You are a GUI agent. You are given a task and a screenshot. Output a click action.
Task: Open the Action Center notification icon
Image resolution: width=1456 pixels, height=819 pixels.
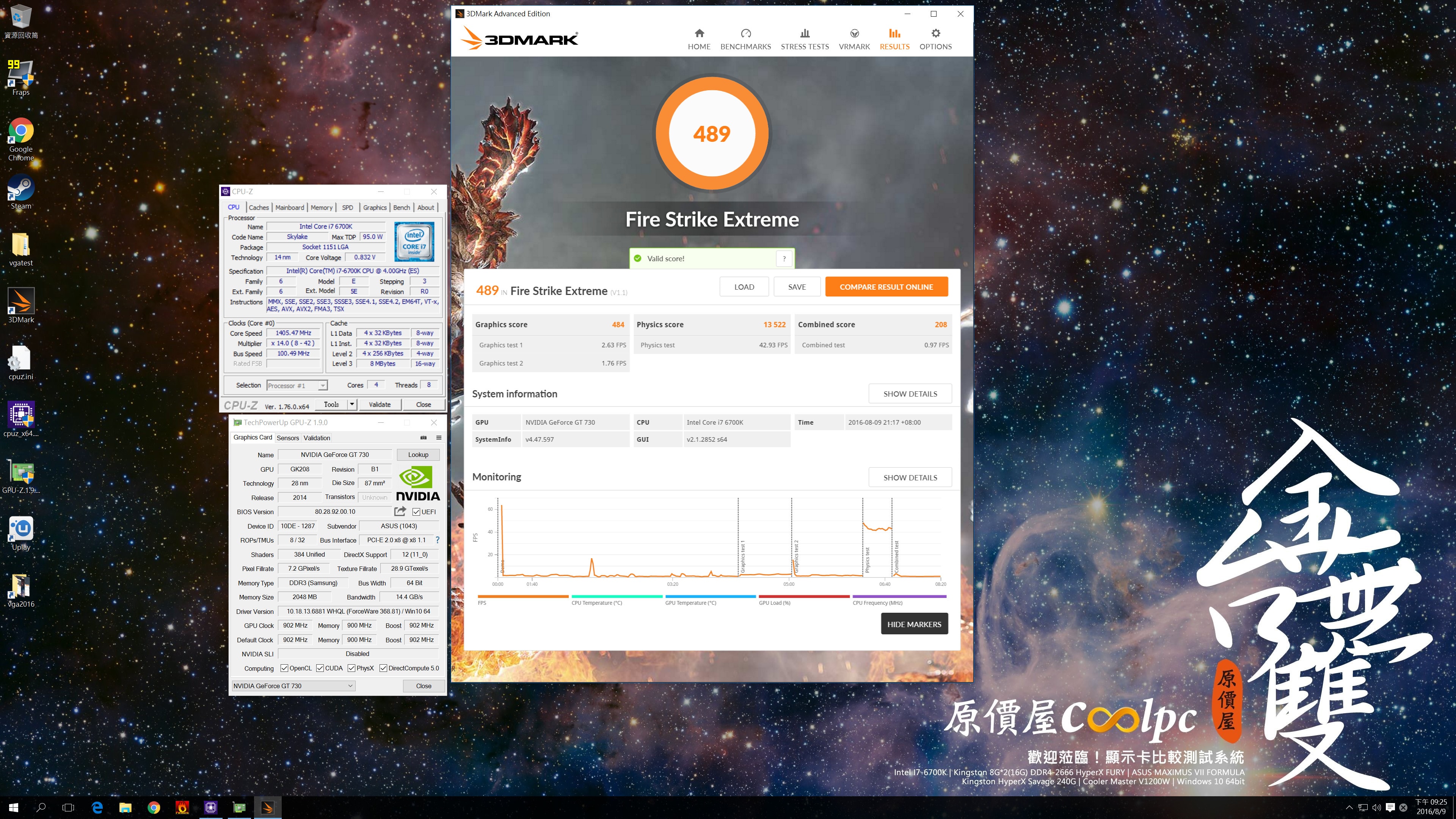click(x=1390, y=808)
